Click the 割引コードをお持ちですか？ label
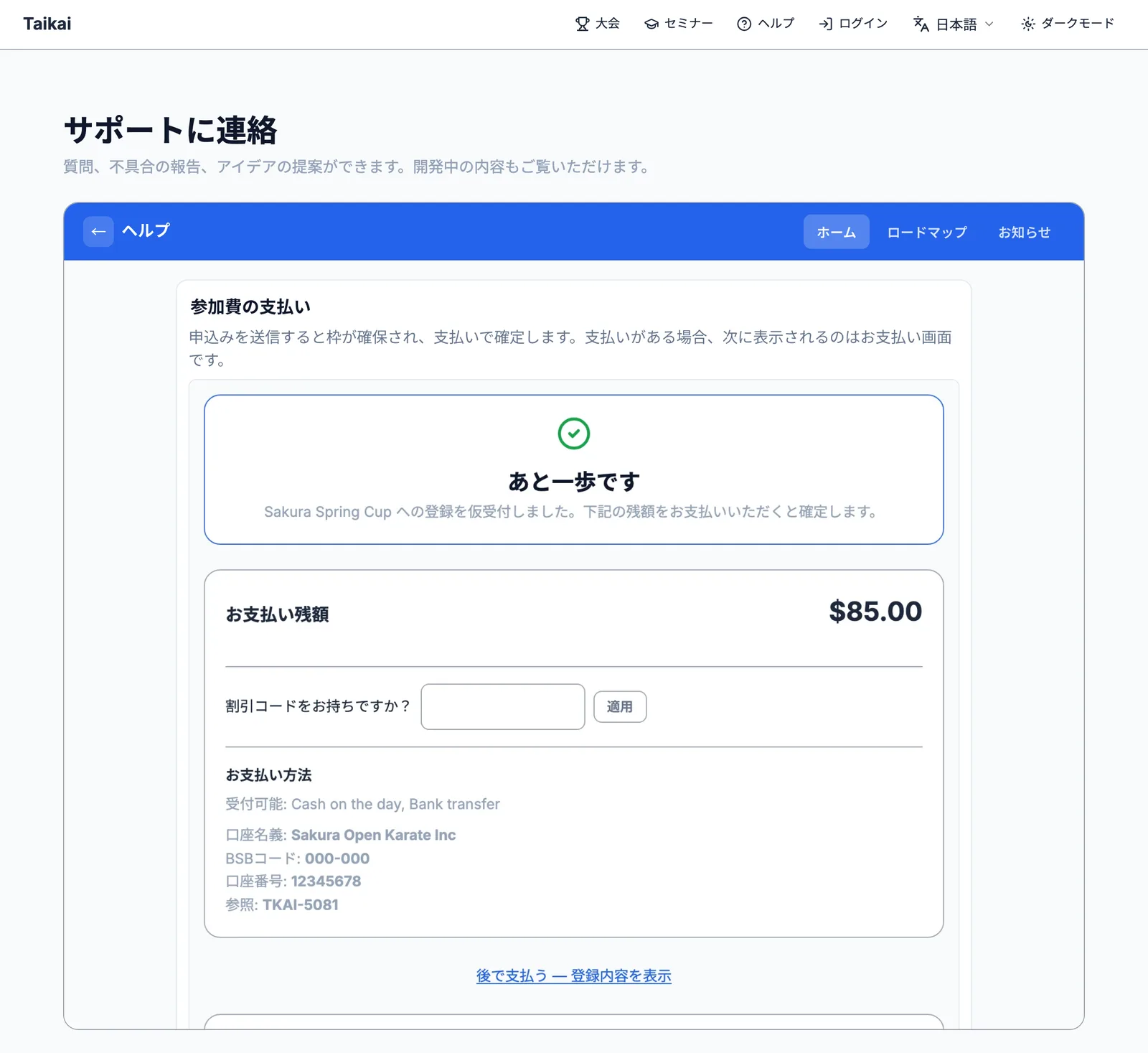 319,706
